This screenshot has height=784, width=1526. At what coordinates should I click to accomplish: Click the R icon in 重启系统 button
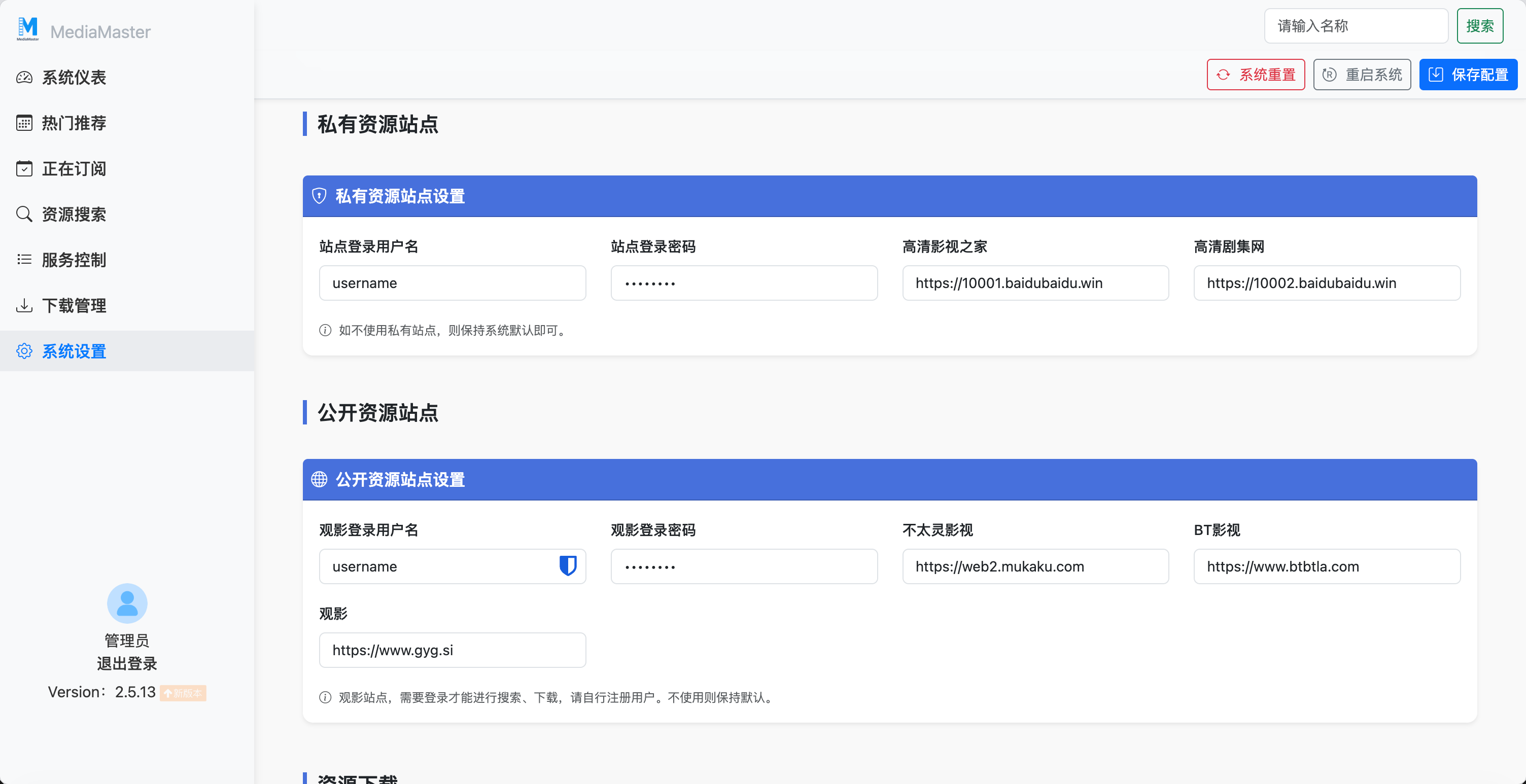pyautogui.click(x=1329, y=75)
